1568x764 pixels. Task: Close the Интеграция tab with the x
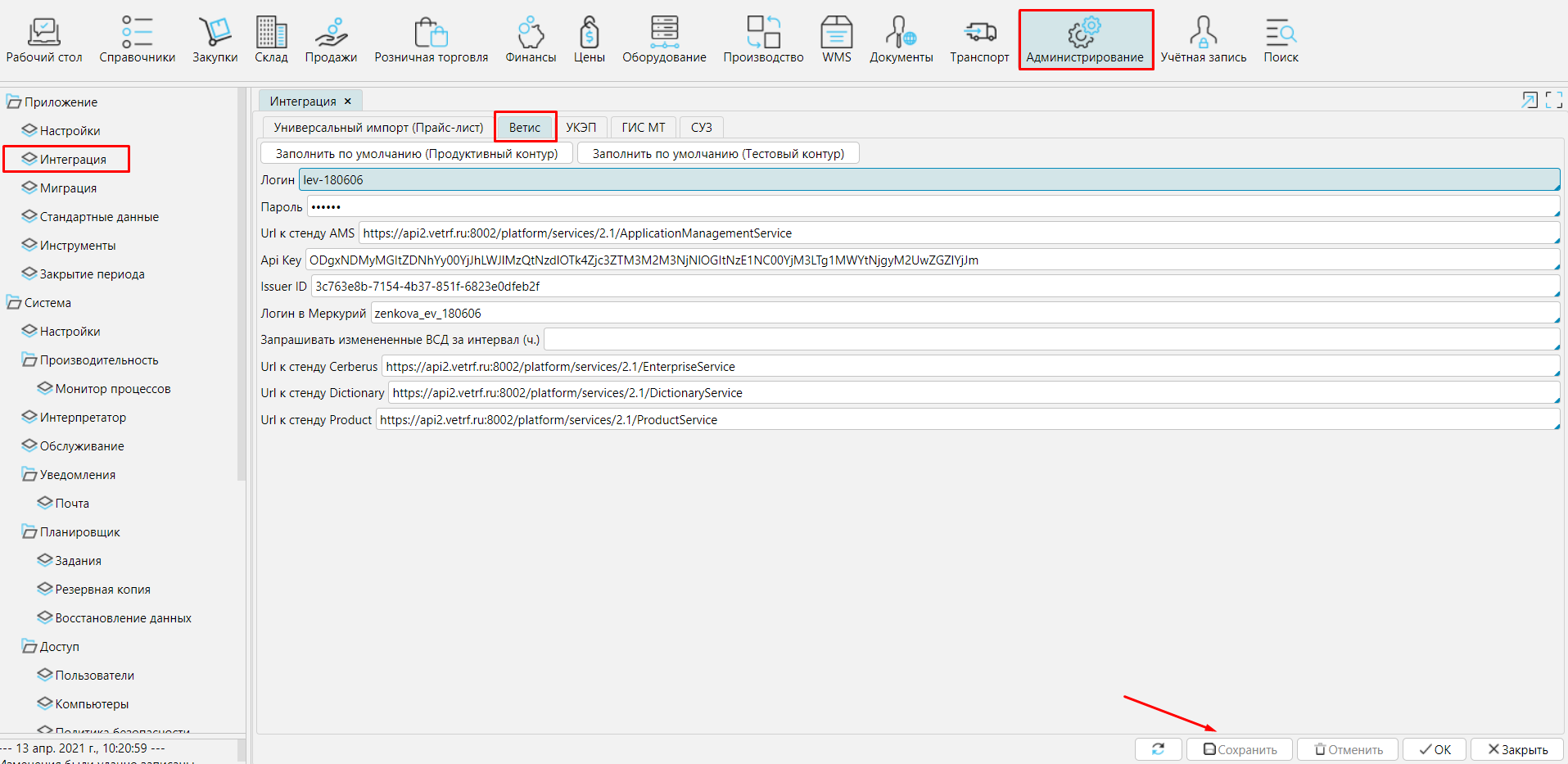click(x=348, y=102)
